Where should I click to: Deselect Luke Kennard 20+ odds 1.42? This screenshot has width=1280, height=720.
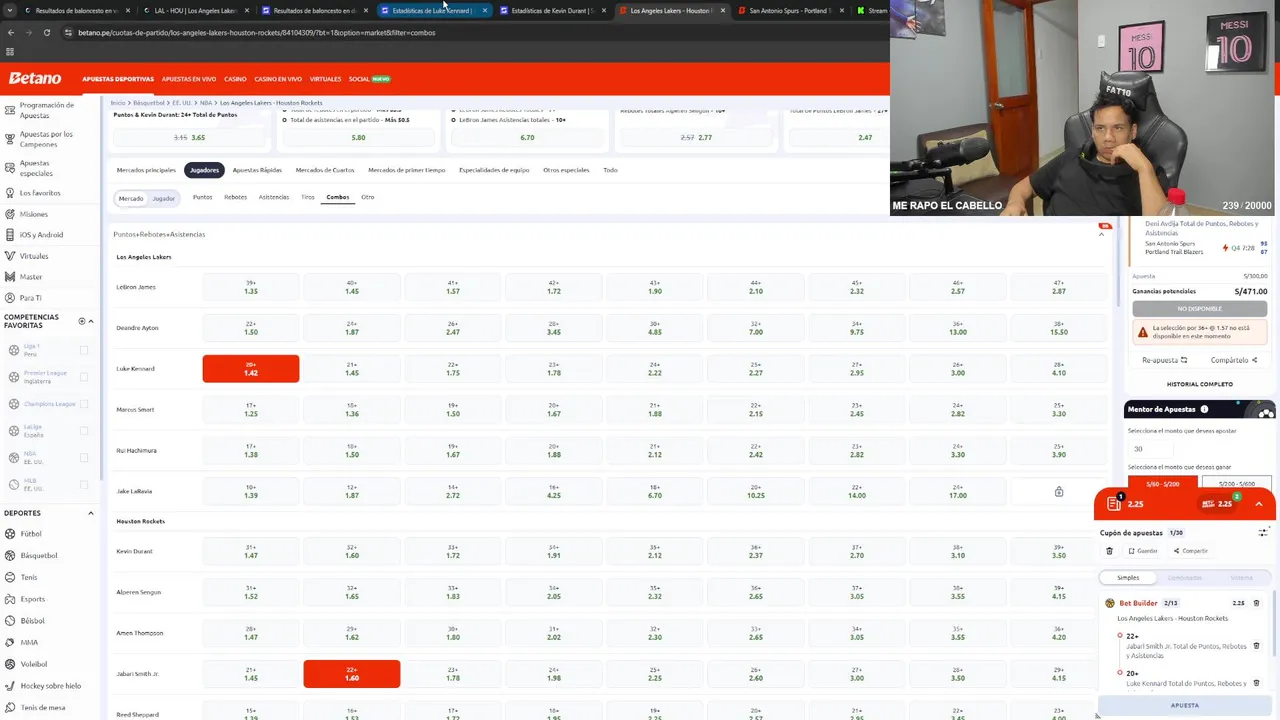pos(251,369)
